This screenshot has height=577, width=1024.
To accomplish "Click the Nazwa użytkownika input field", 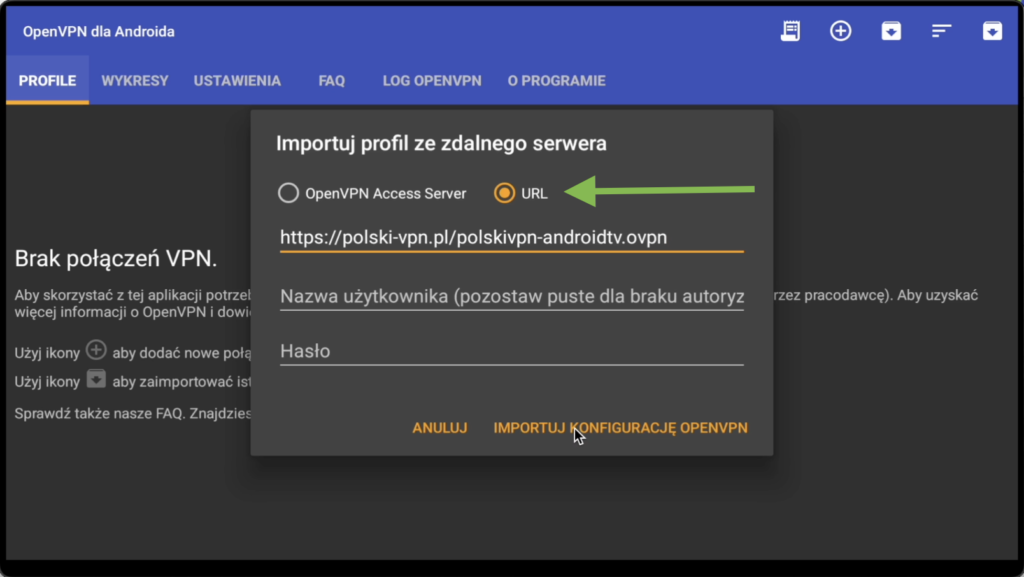I will pos(511,296).
